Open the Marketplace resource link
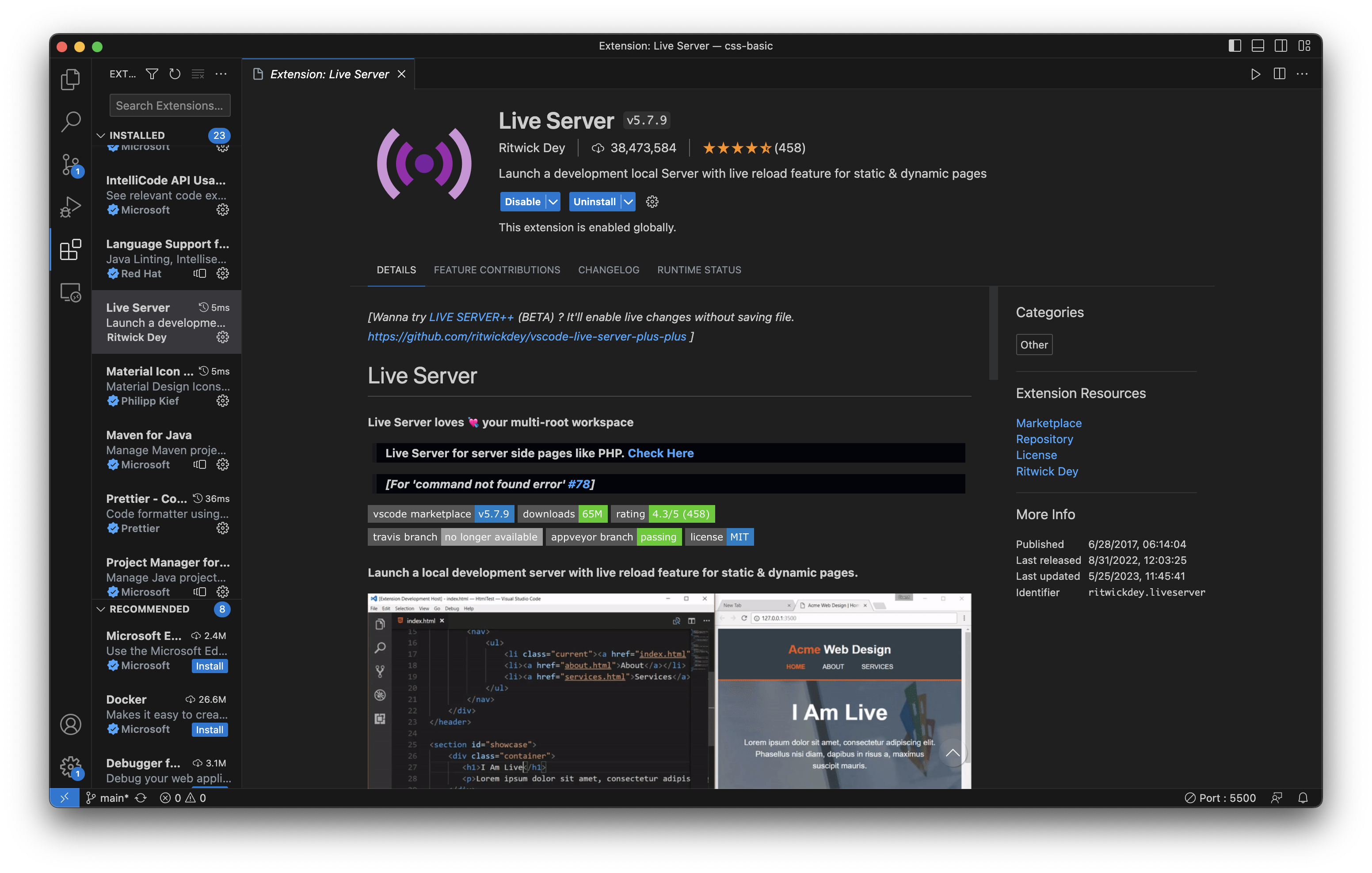The height and width of the screenshot is (873, 1372). pos(1048,423)
